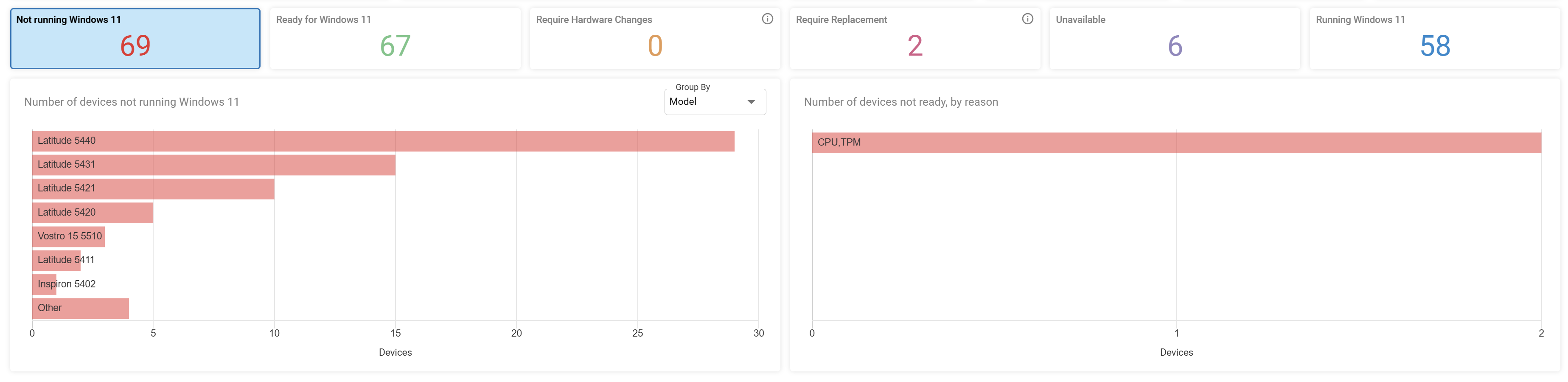Click the Latitude 5411 bar
Screen dimensions: 1568x382
point(56,260)
